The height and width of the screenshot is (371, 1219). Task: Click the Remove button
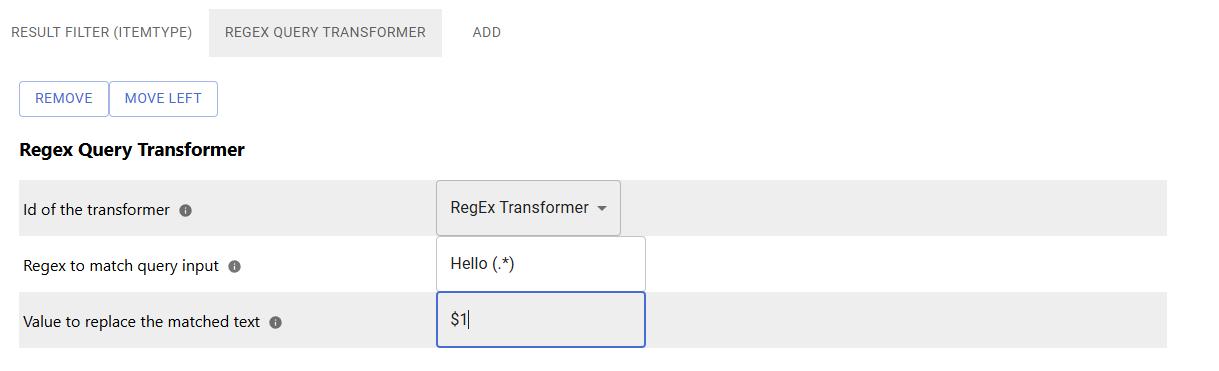64,98
